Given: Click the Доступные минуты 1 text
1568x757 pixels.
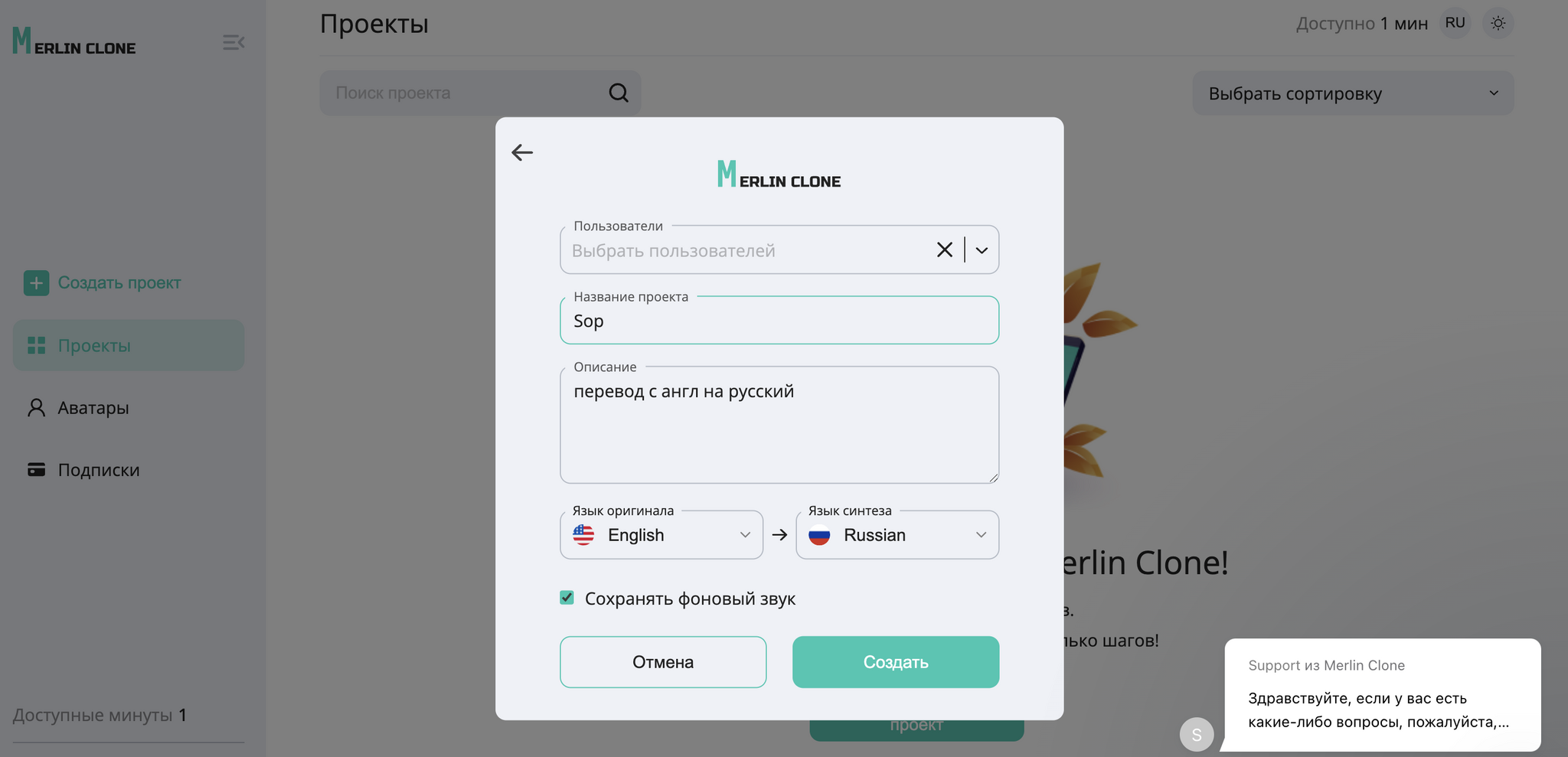Looking at the screenshot, I should 100,715.
